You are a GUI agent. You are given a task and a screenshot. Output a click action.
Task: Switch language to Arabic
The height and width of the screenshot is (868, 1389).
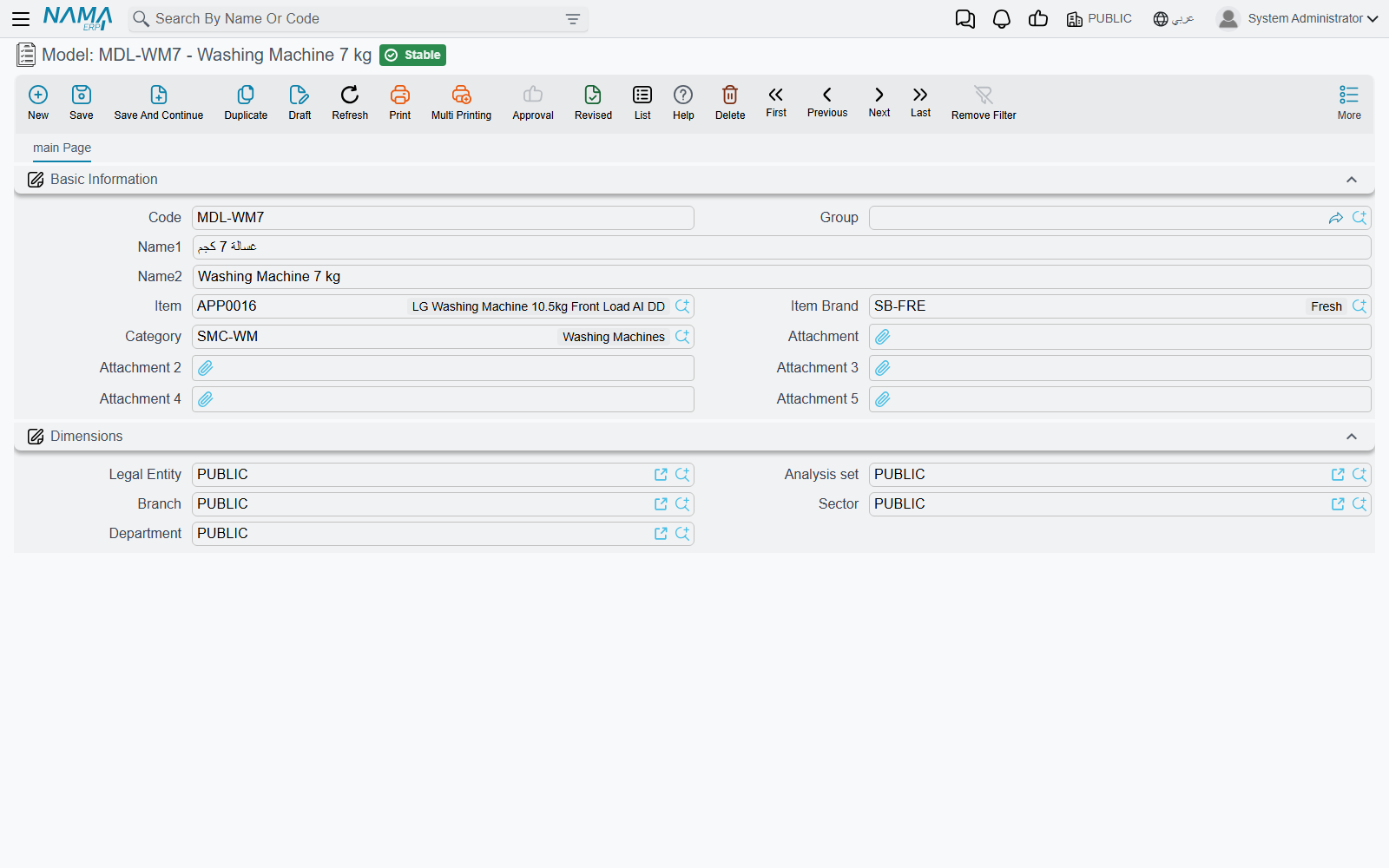coord(1174,19)
